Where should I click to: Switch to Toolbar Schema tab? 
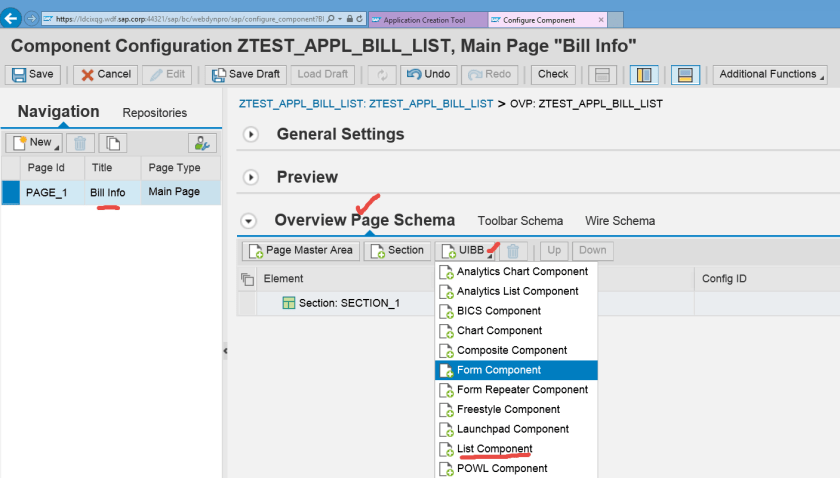(520, 221)
